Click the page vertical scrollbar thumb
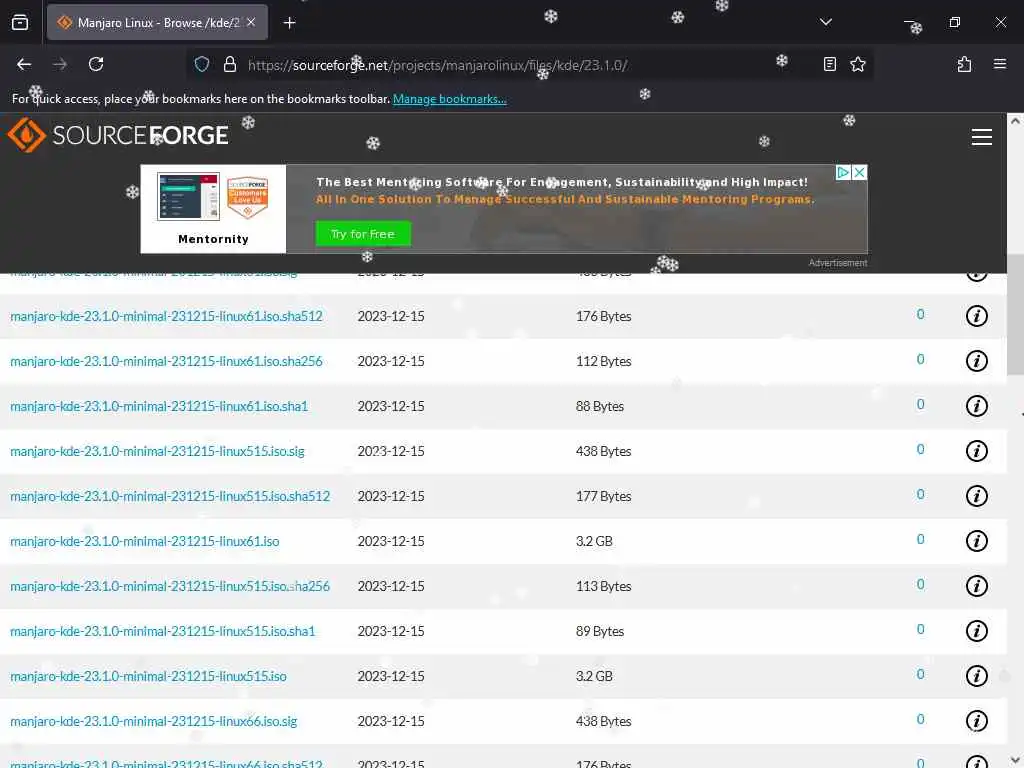Viewport: 1024px width, 768px height. 1015,314
